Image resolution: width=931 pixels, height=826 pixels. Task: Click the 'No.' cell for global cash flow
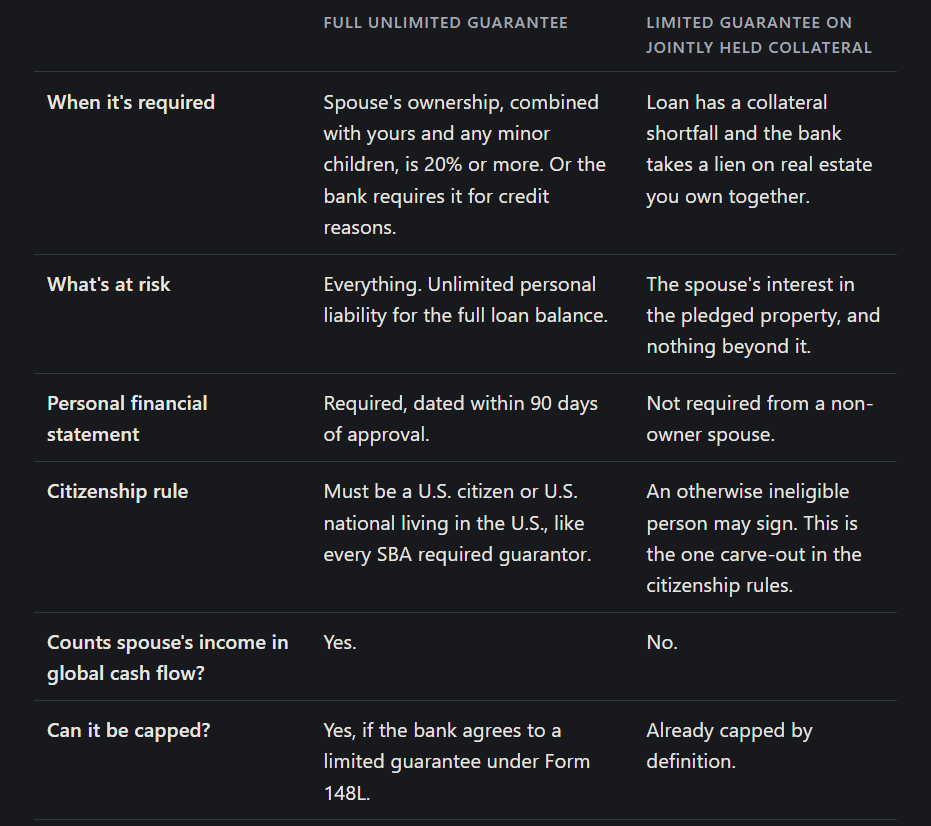pos(662,643)
